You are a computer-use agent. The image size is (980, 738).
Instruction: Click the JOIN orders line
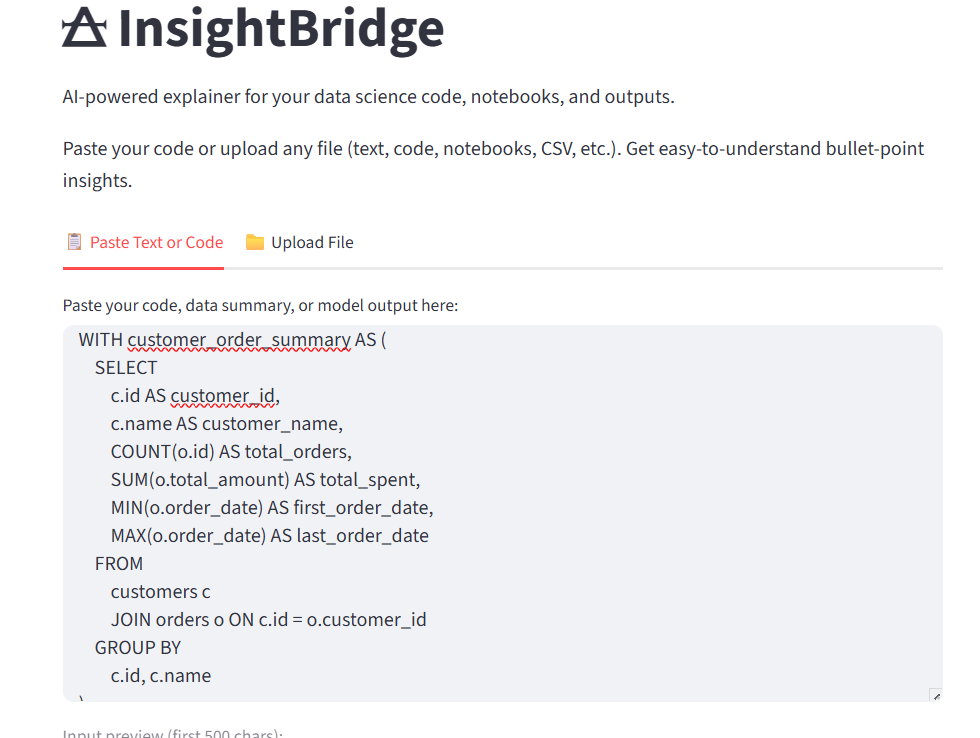tap(268, 619)
